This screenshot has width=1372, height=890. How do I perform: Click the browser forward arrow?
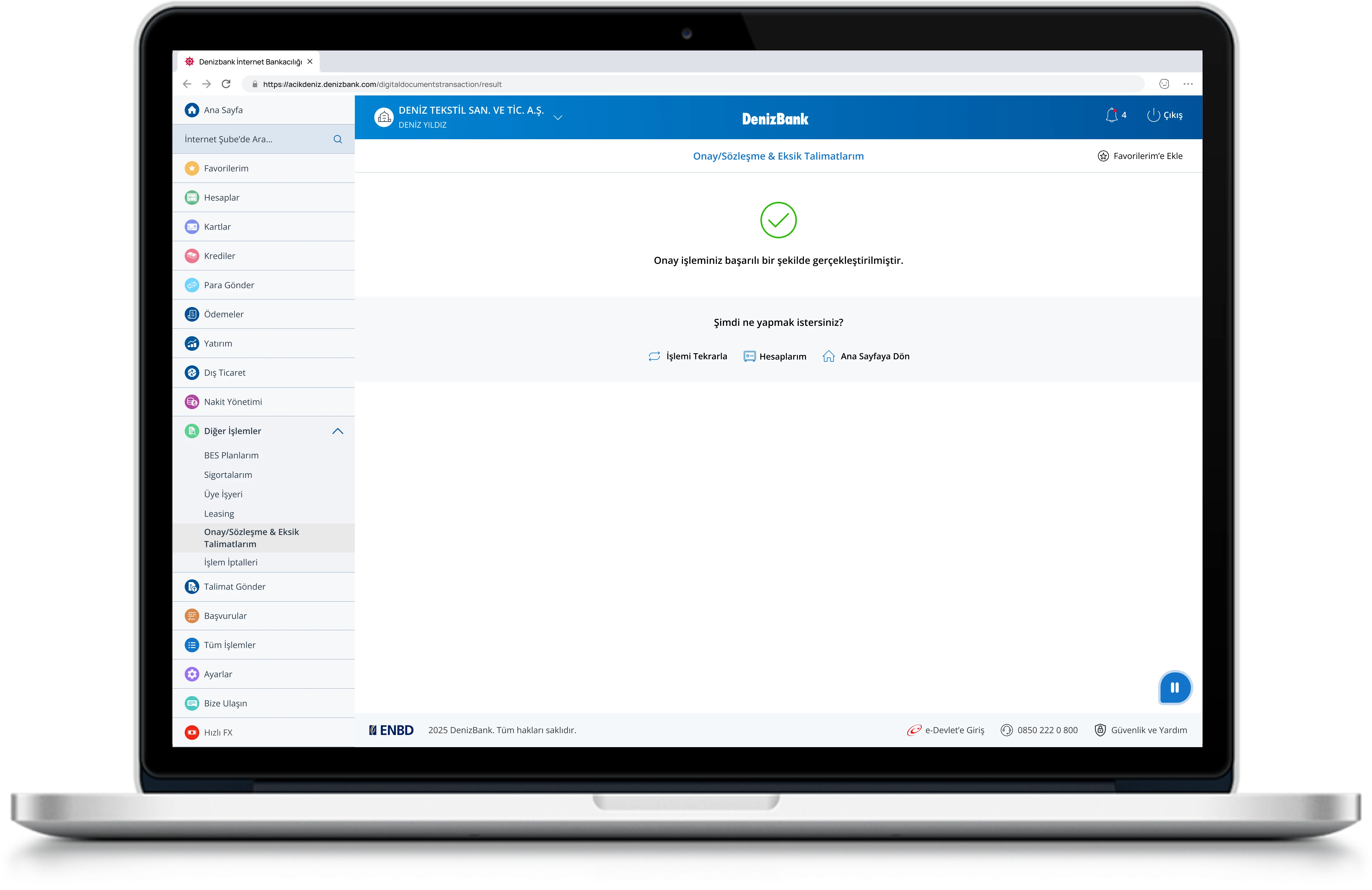[206, 84]
